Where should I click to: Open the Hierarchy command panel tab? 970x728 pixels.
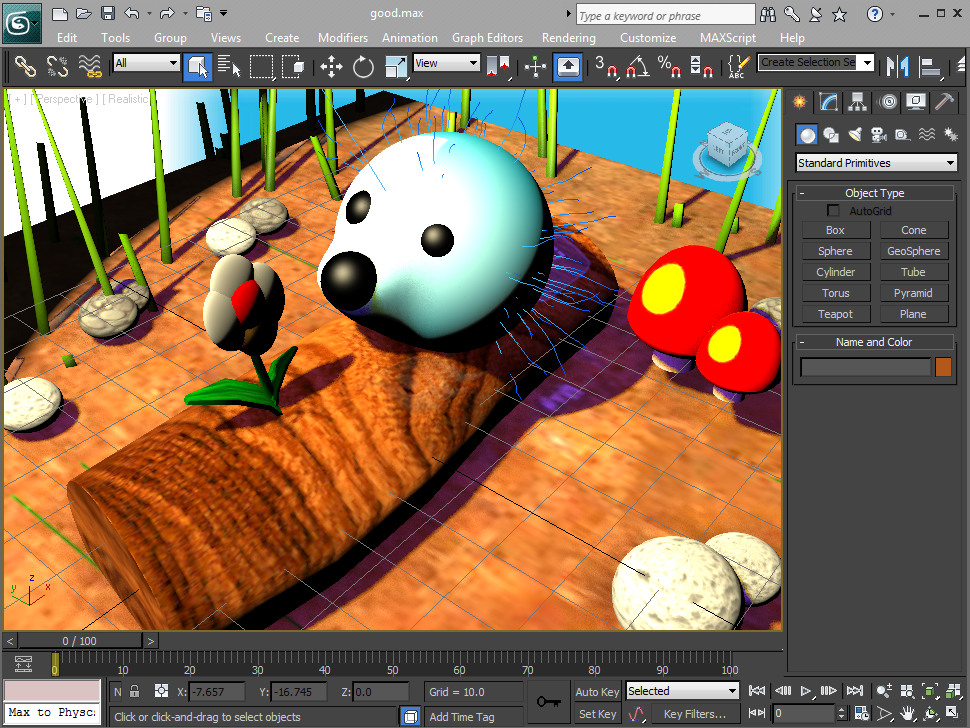[857, 102]
